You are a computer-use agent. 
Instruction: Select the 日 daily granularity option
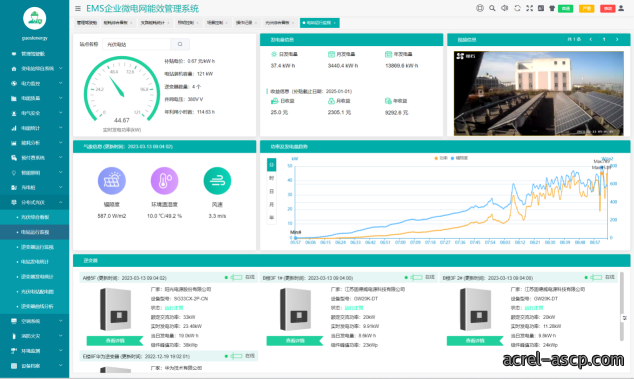272,191
